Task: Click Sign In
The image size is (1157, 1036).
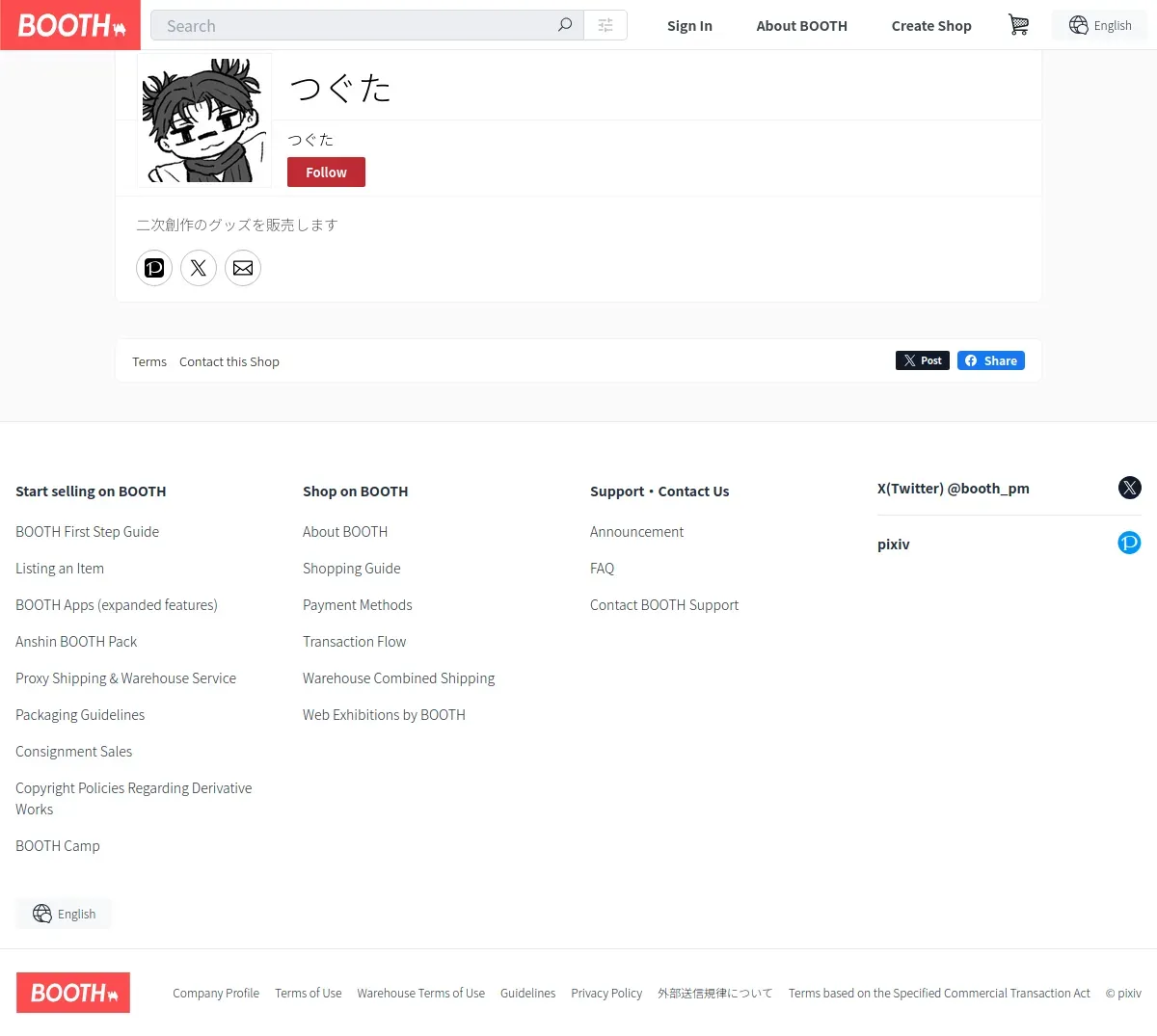Action: pyautogui.click(x=689, y=26)
